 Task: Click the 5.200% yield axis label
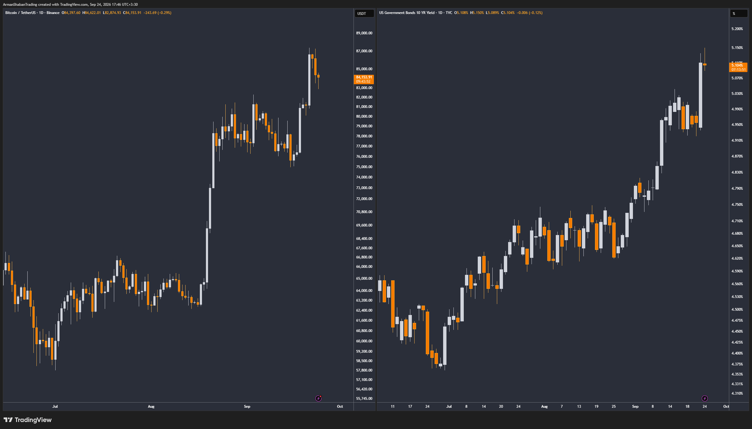(737, 29)
